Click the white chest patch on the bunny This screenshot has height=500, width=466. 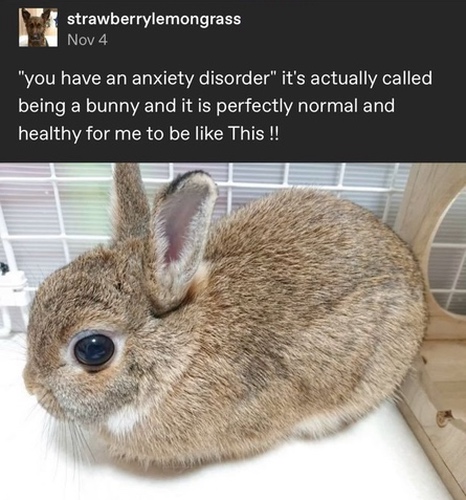point(124,419)
